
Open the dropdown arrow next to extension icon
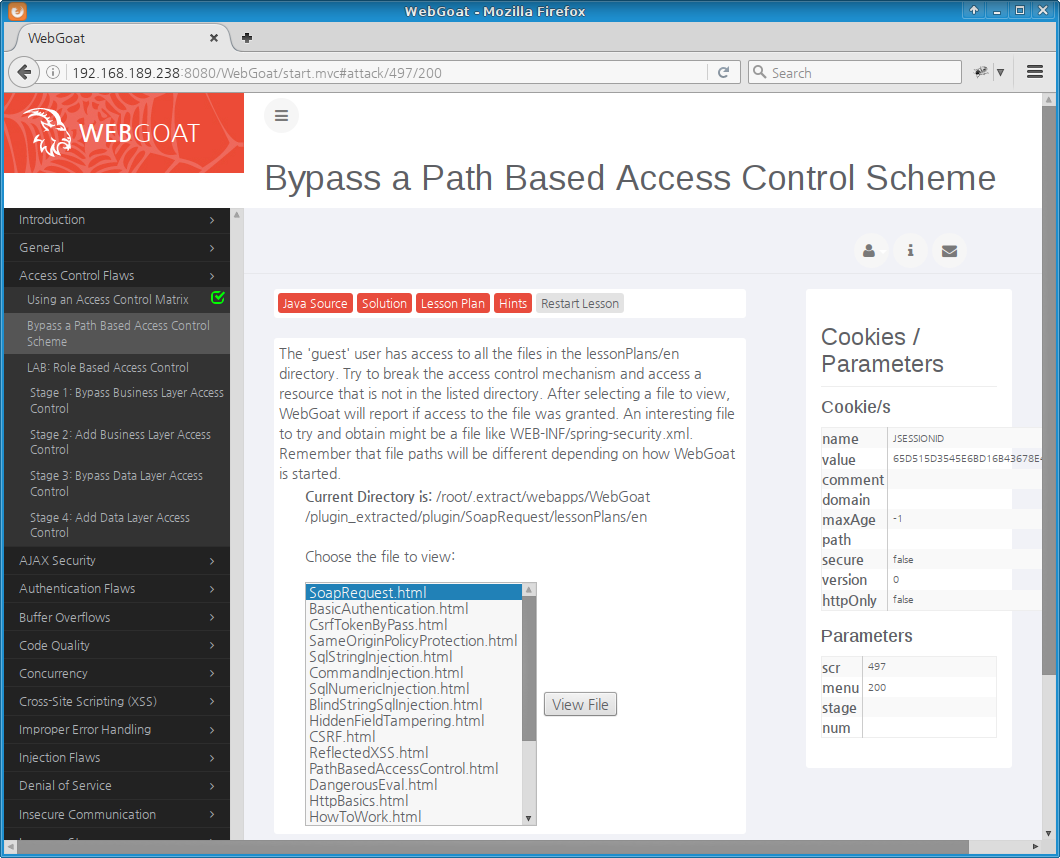[x=1001, y=72]
